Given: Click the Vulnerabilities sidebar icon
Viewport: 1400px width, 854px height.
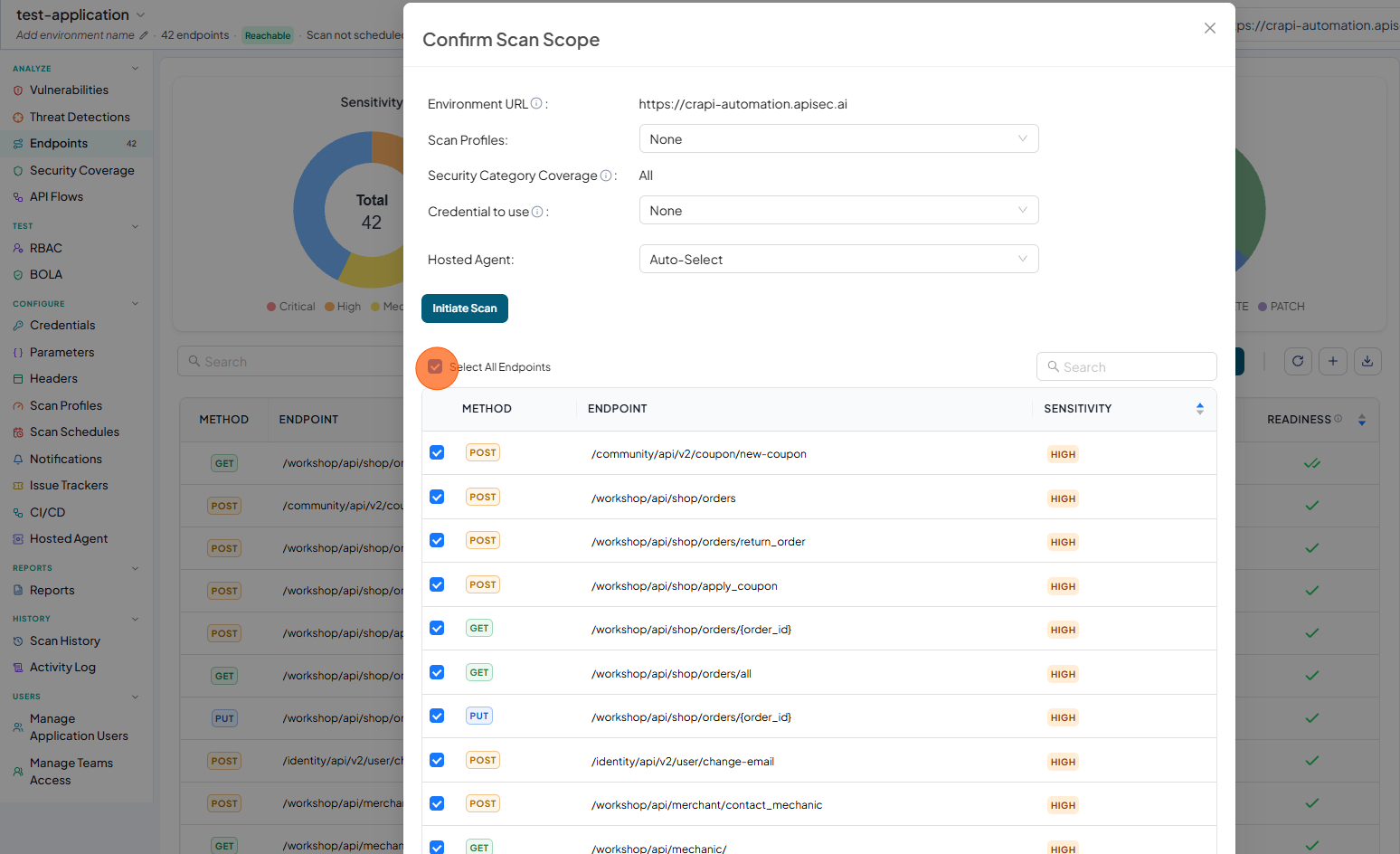Looking at the screenshot, I should click(18, 90).
